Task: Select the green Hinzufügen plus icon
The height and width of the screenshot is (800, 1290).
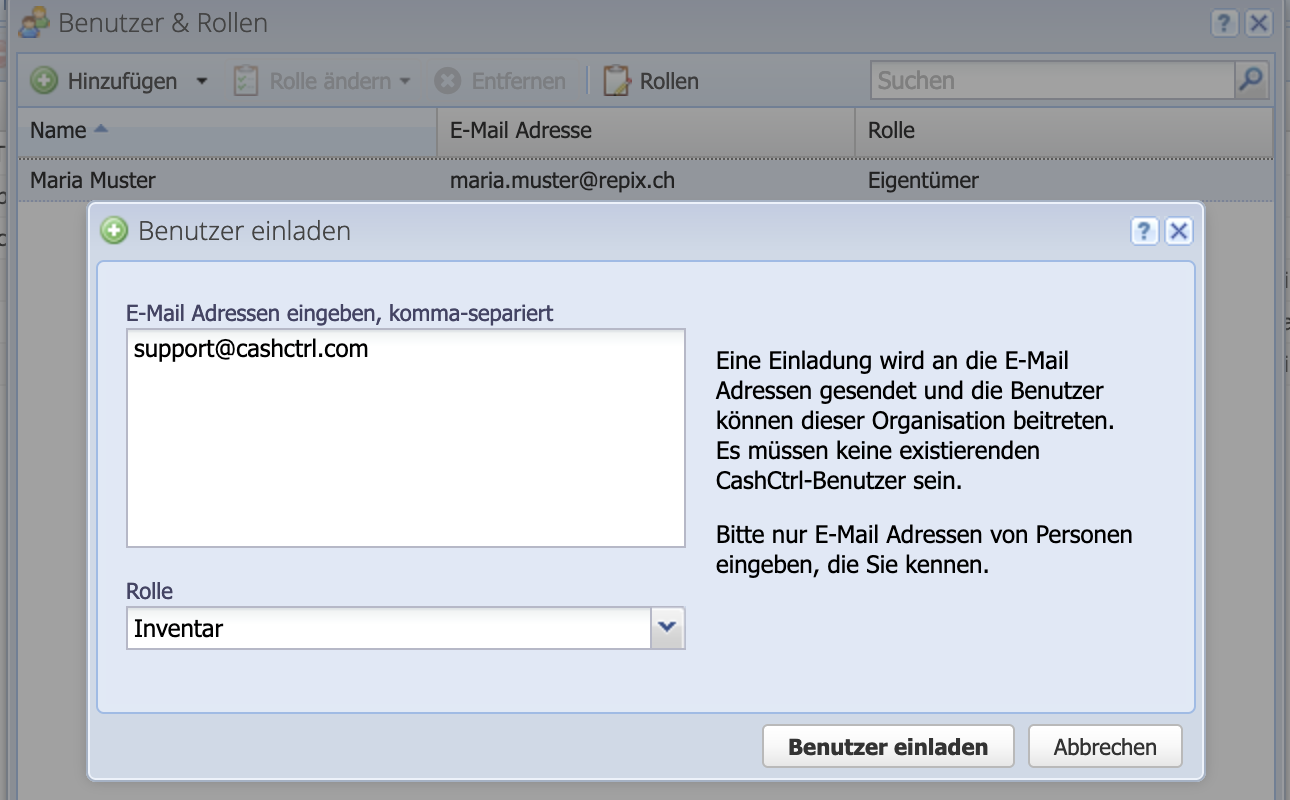Action: coord(42,80)
